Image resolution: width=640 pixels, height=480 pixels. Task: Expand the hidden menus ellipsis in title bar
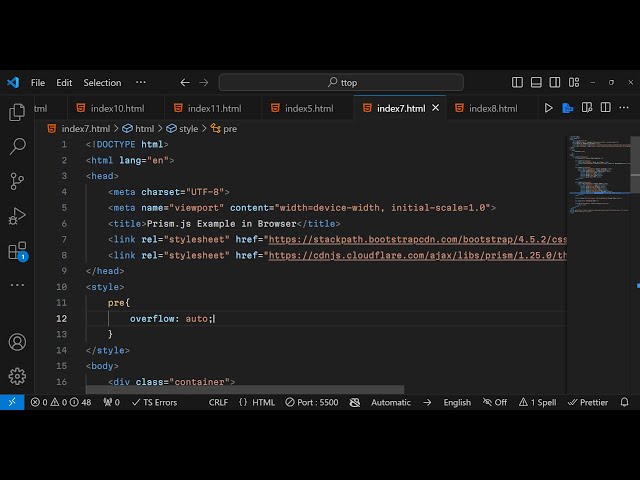[x=141, y=83]
